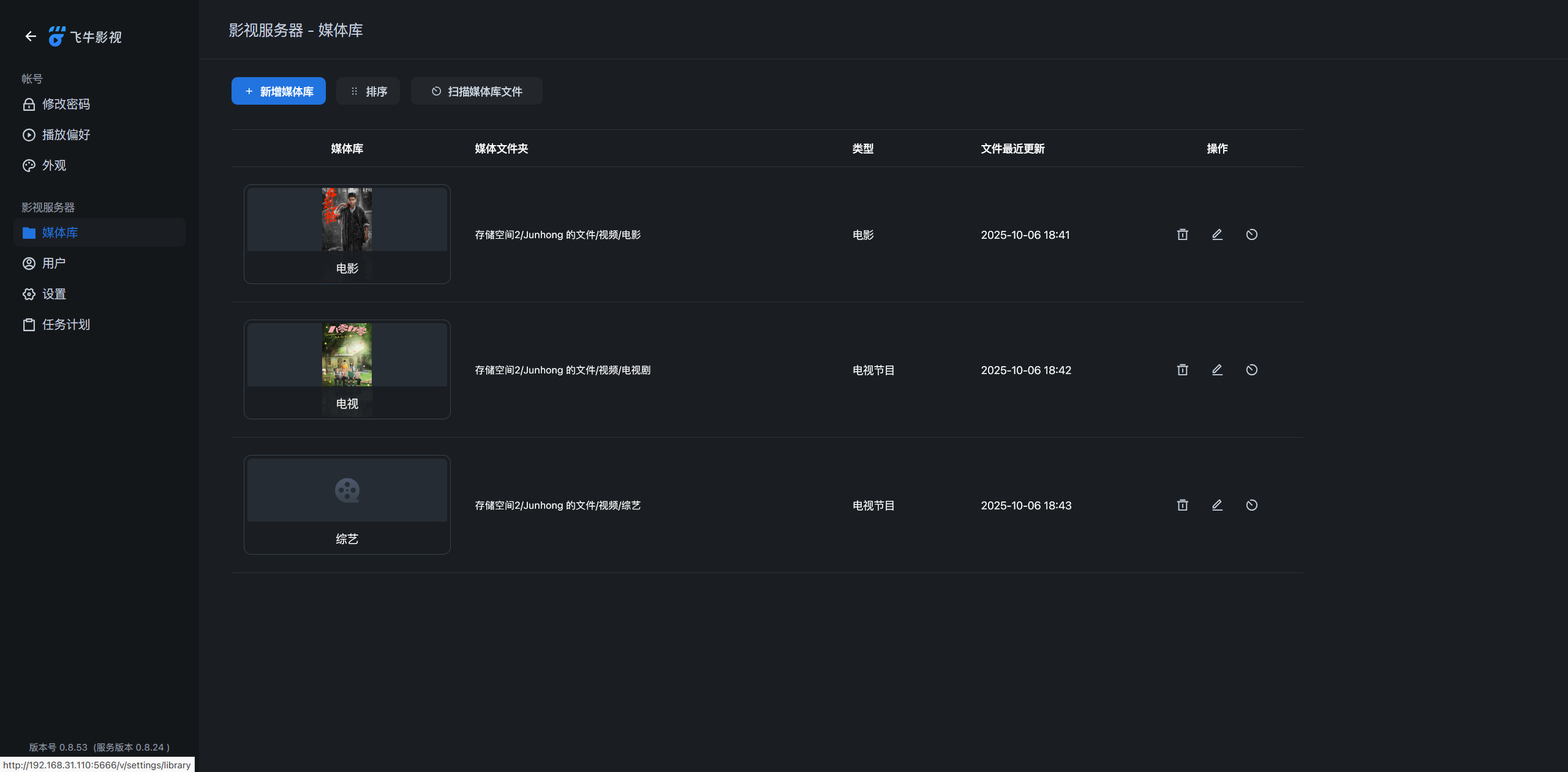The width and height of the screenshot is (1568, 772).
Task: Rescan the 综艺 library files
Action: point(1251,505)
